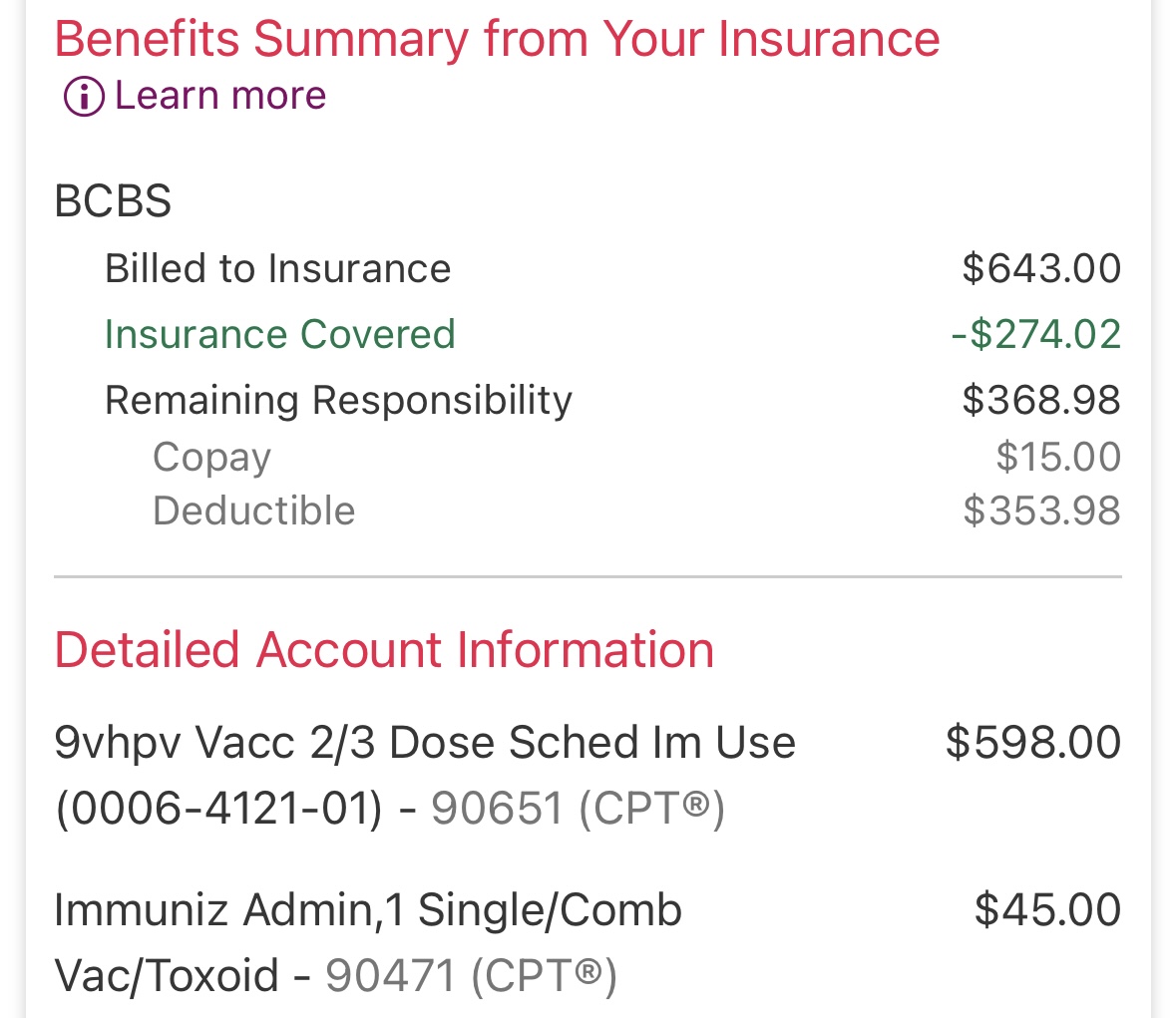Tap the Detailed Account Information heading
Viewport: 1176px width, 1018px height.
click(x=384, y=650)
